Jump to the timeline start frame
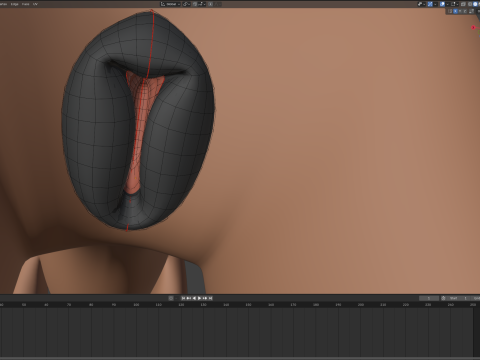The image size is (480, 360). (183, 298)
